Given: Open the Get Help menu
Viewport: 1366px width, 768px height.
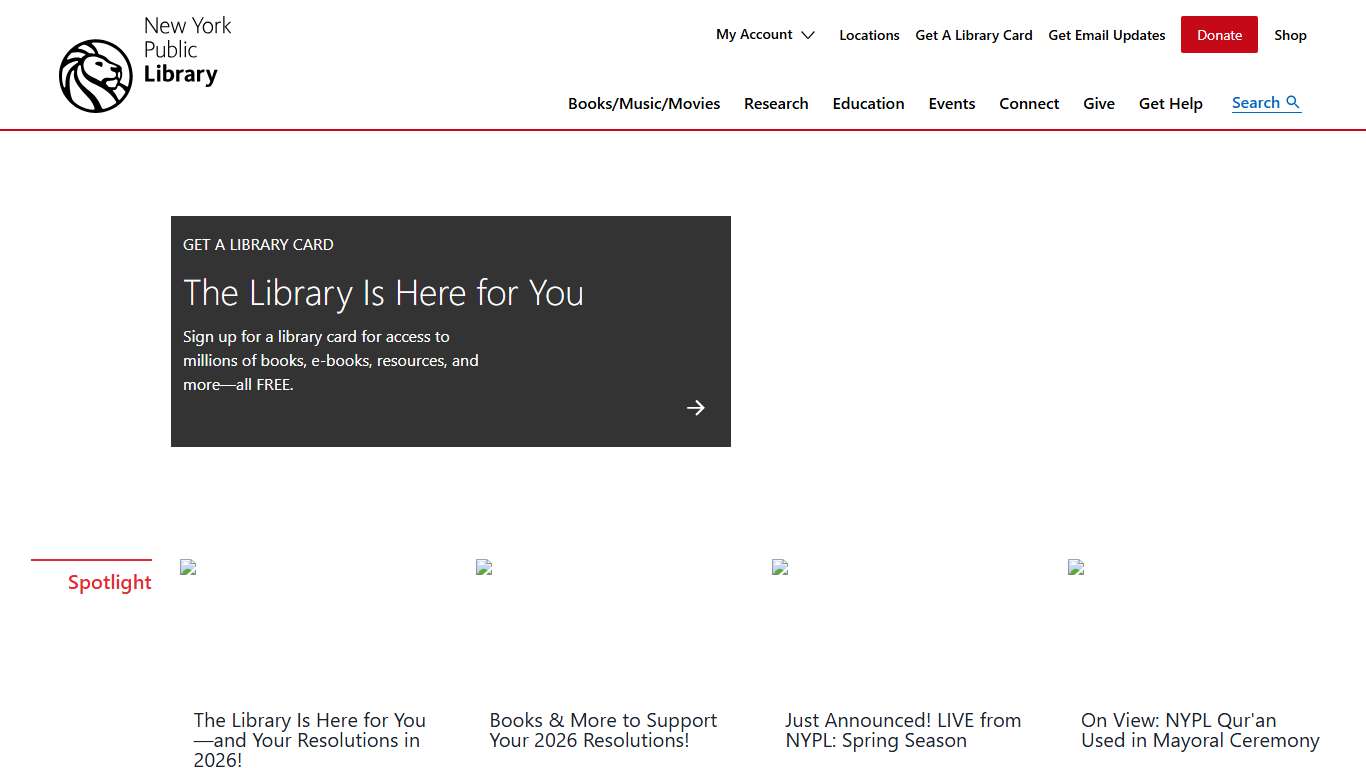Looking at the screenshot, I should coord(1170,104).
